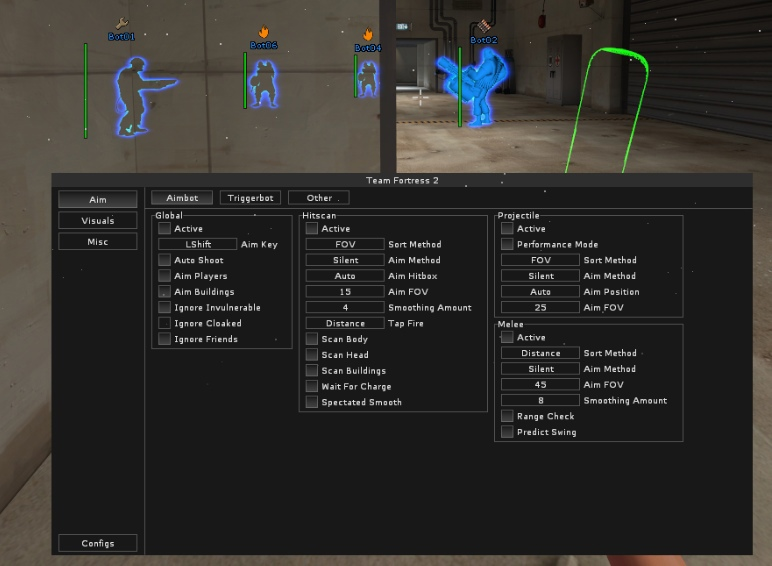Toggle Wait For Charge checkbox

tap(312, 386)
